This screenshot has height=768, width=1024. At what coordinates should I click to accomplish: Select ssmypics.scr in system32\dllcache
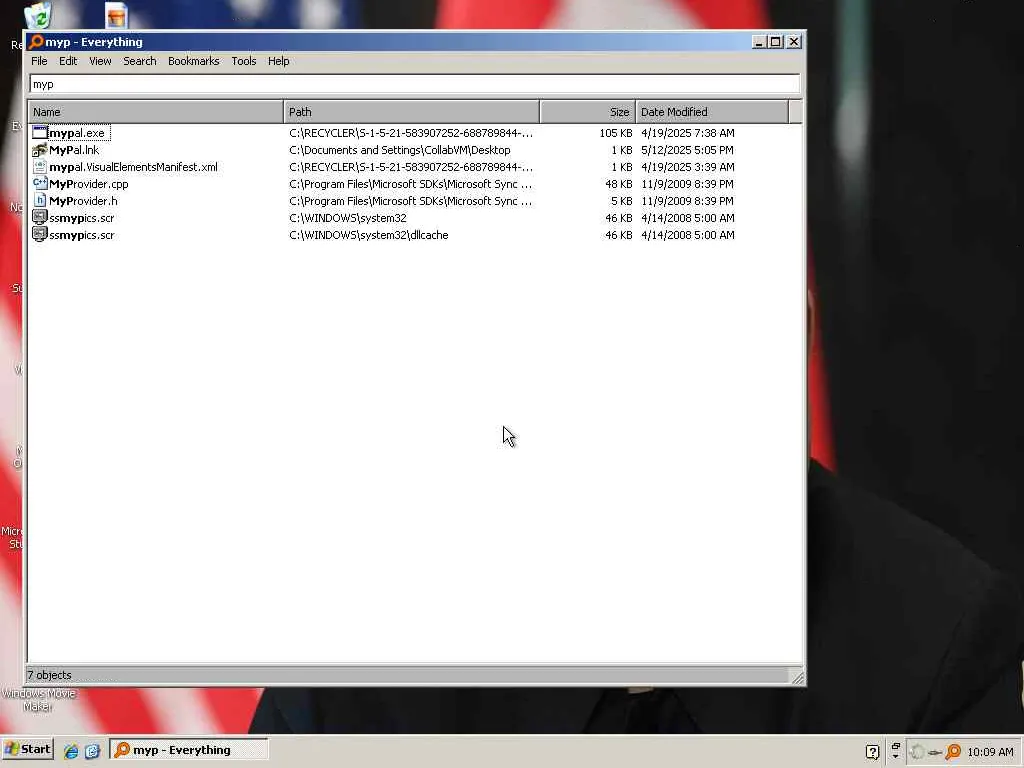coord(82,235)
